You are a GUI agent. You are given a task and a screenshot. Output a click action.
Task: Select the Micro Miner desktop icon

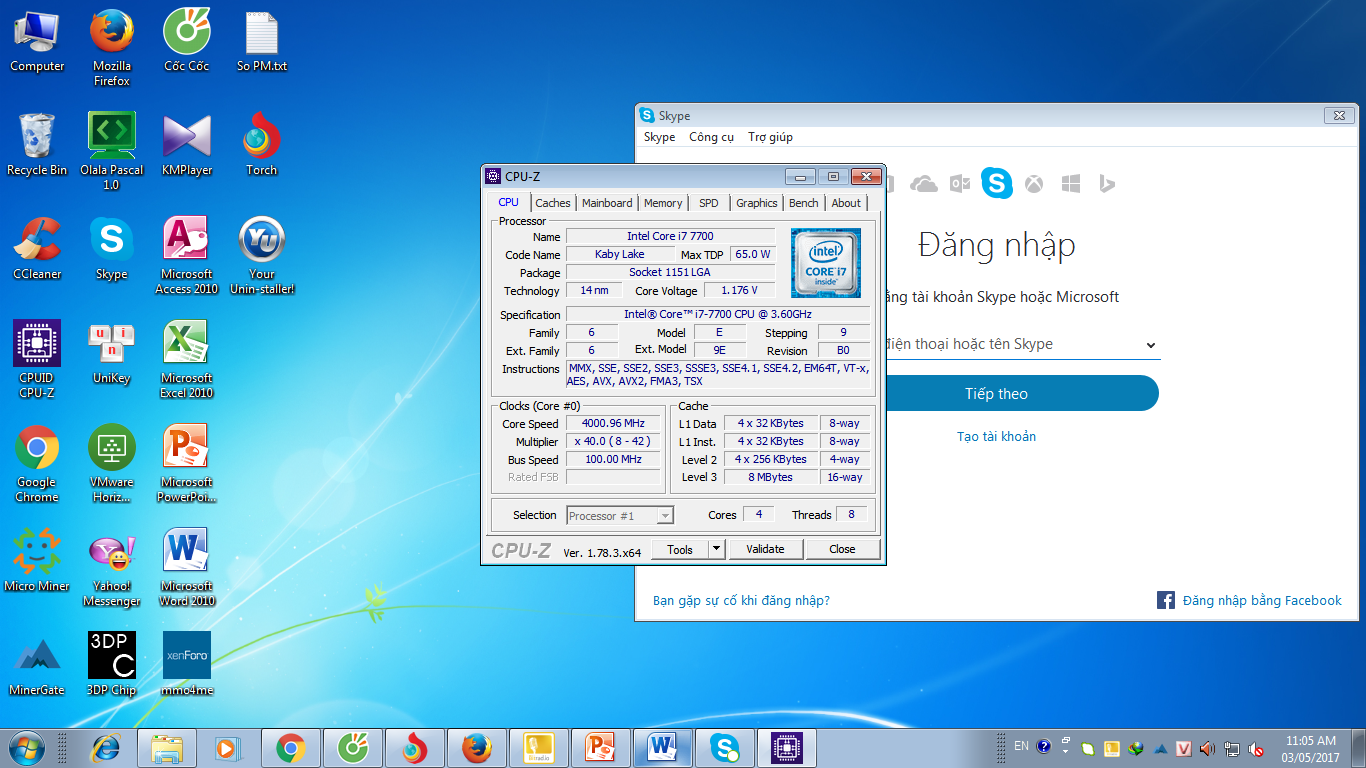(x=37, y=560)
